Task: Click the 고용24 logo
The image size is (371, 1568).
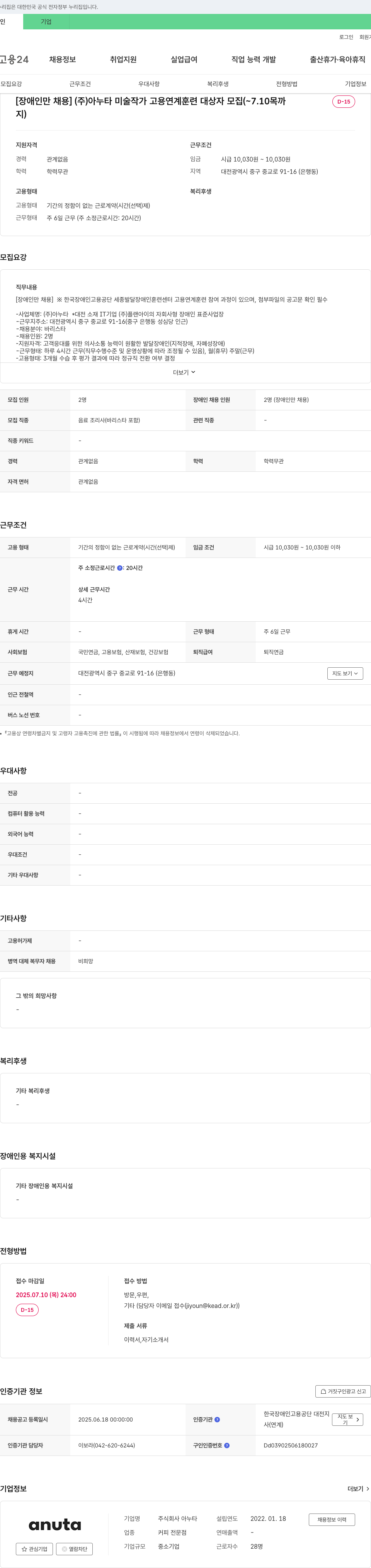Action: pos(14,60)
